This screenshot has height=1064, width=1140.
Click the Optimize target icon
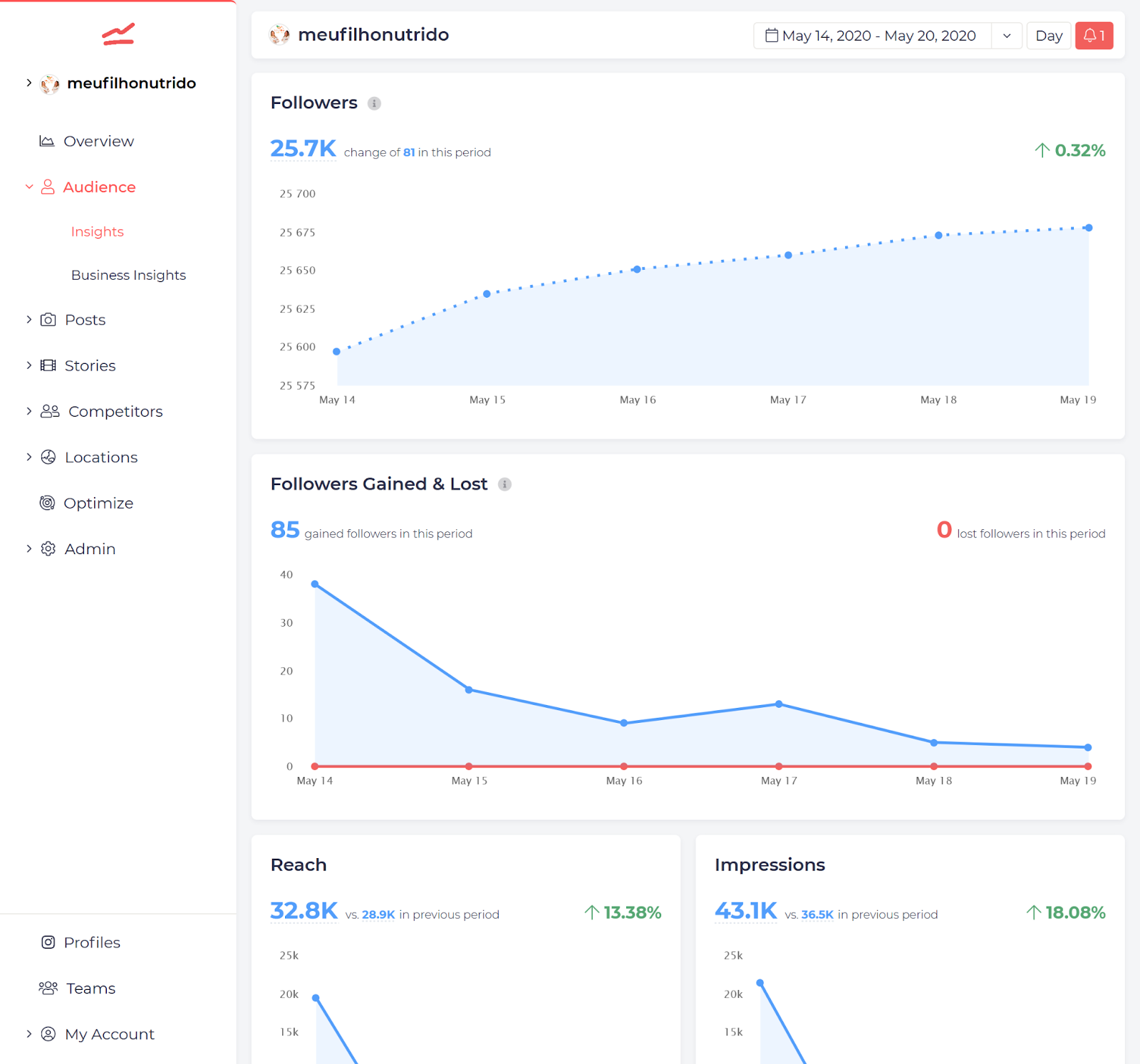[47, 503]
